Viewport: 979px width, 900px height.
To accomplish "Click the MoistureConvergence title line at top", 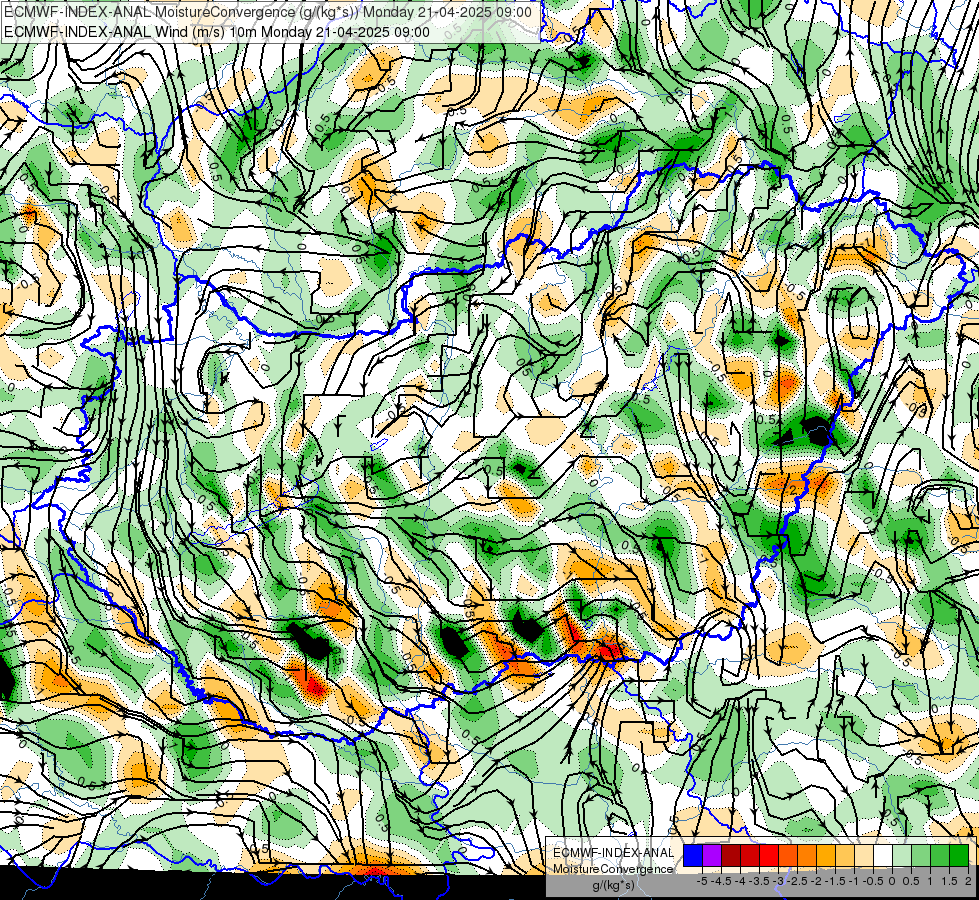I will [268, 12].
